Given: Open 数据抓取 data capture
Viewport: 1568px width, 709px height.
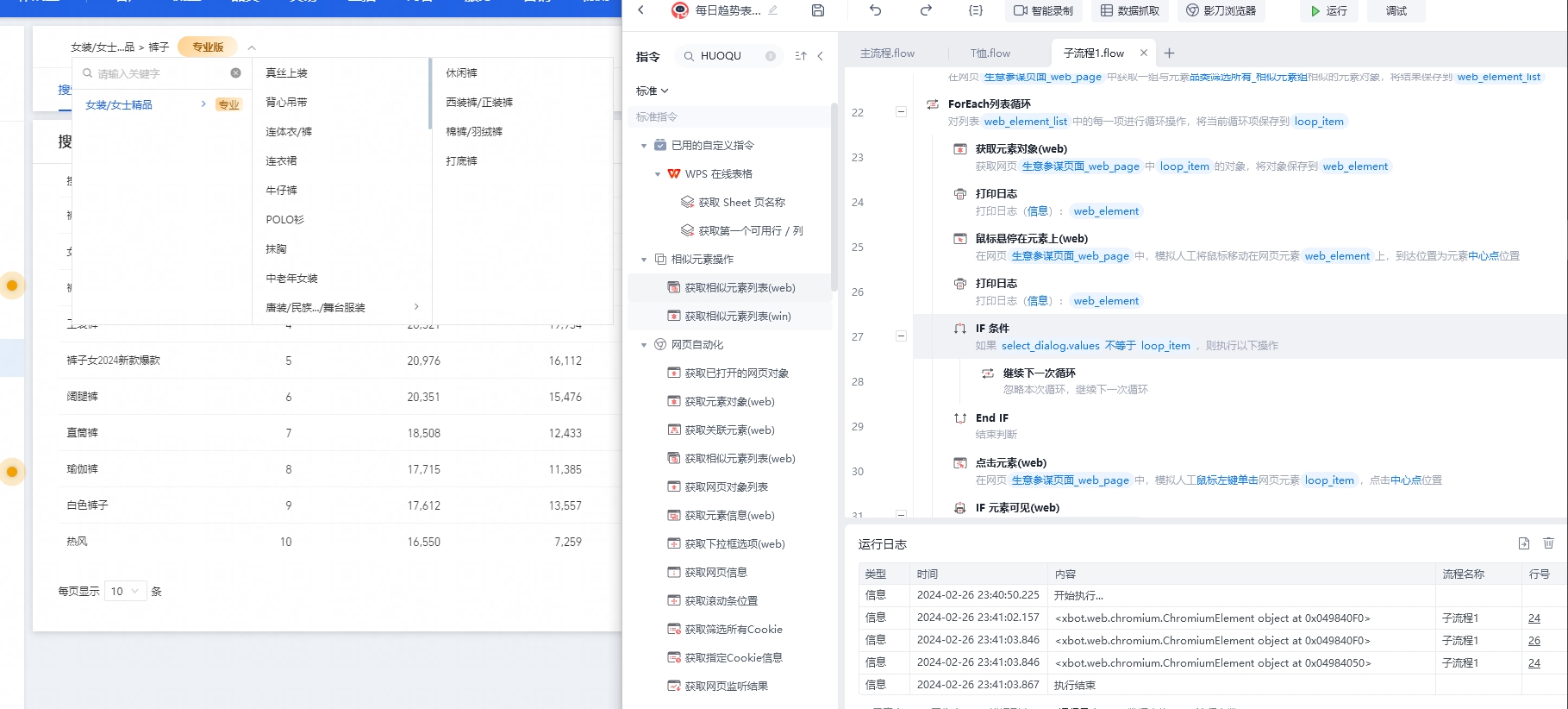Looking at the screenshot, I should [1130, 10].
